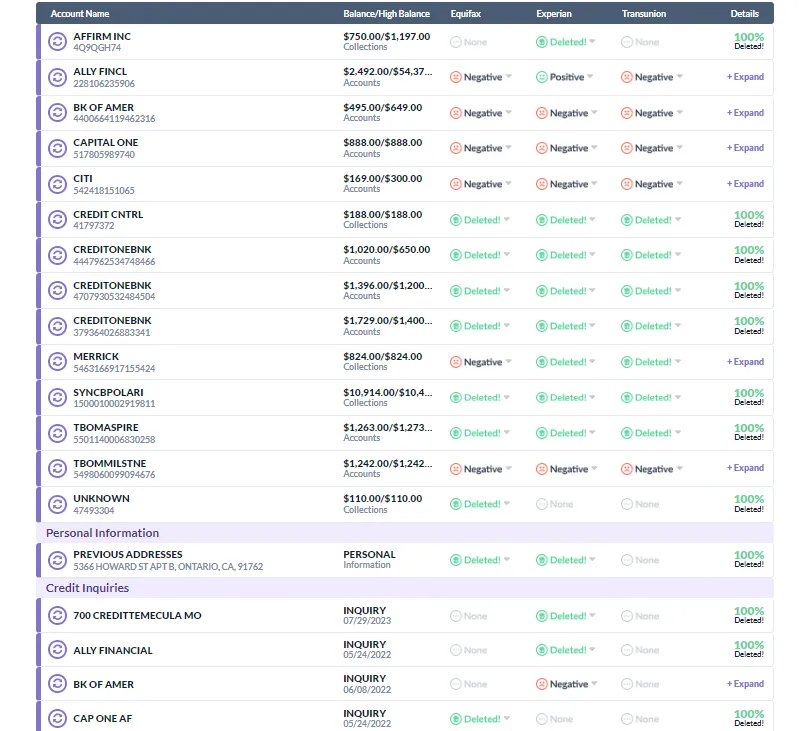
Task: Click the sync icon for CAP ONE AF
Action: (x=57, y=719)
